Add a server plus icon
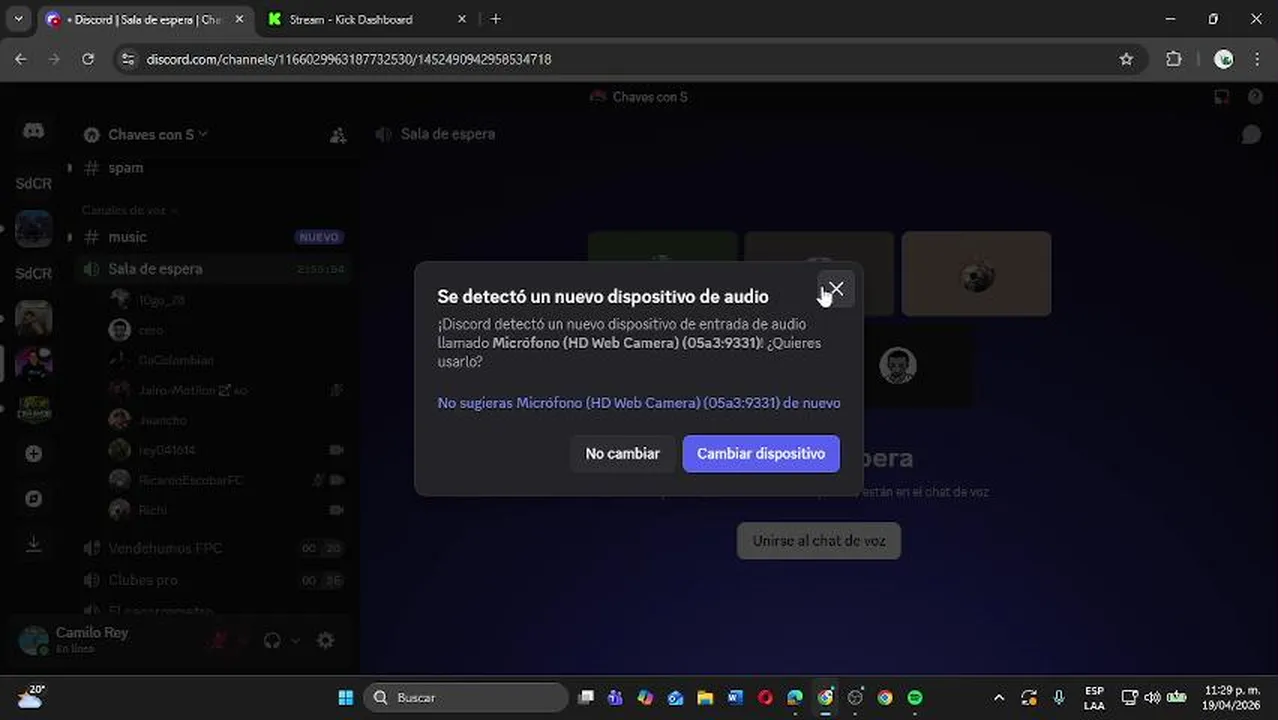 [x=33, y=453]
